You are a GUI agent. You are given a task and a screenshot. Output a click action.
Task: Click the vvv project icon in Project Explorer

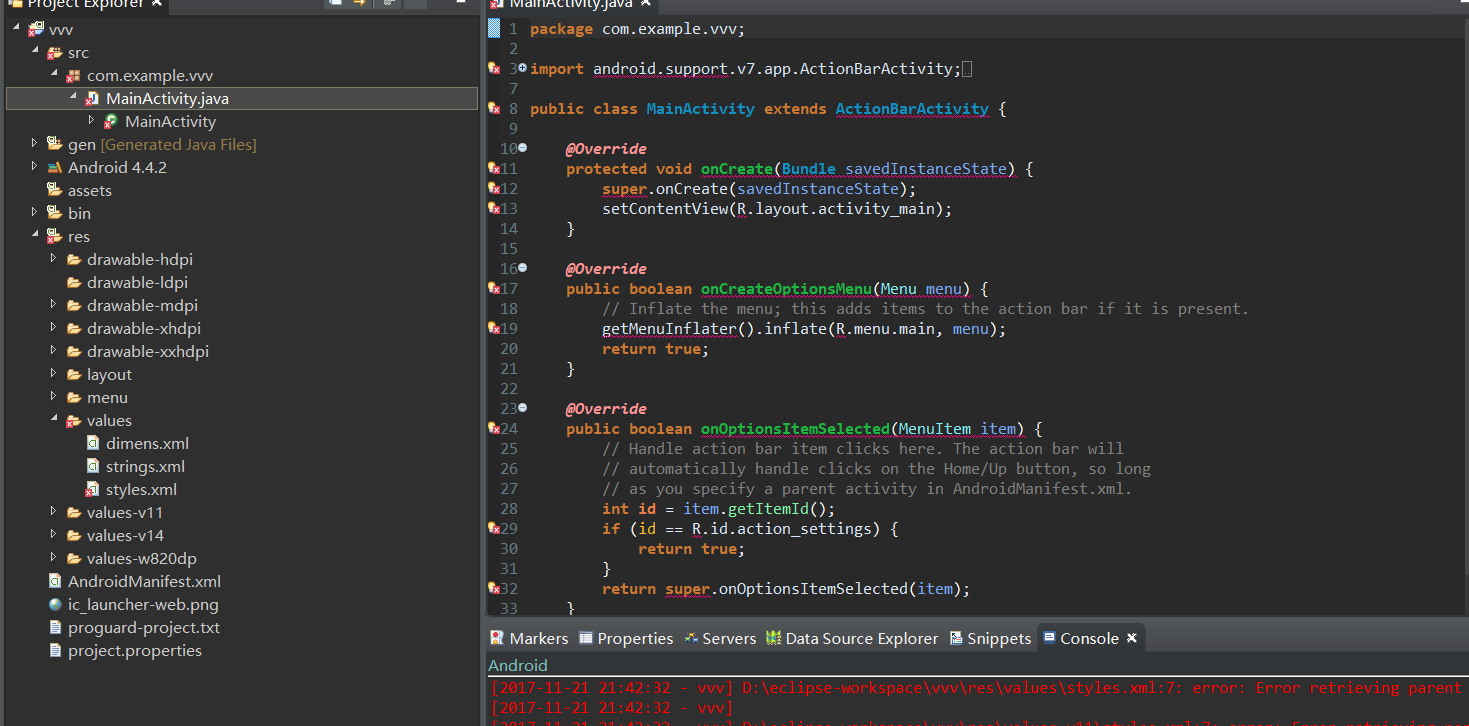[x=36, y=30]
